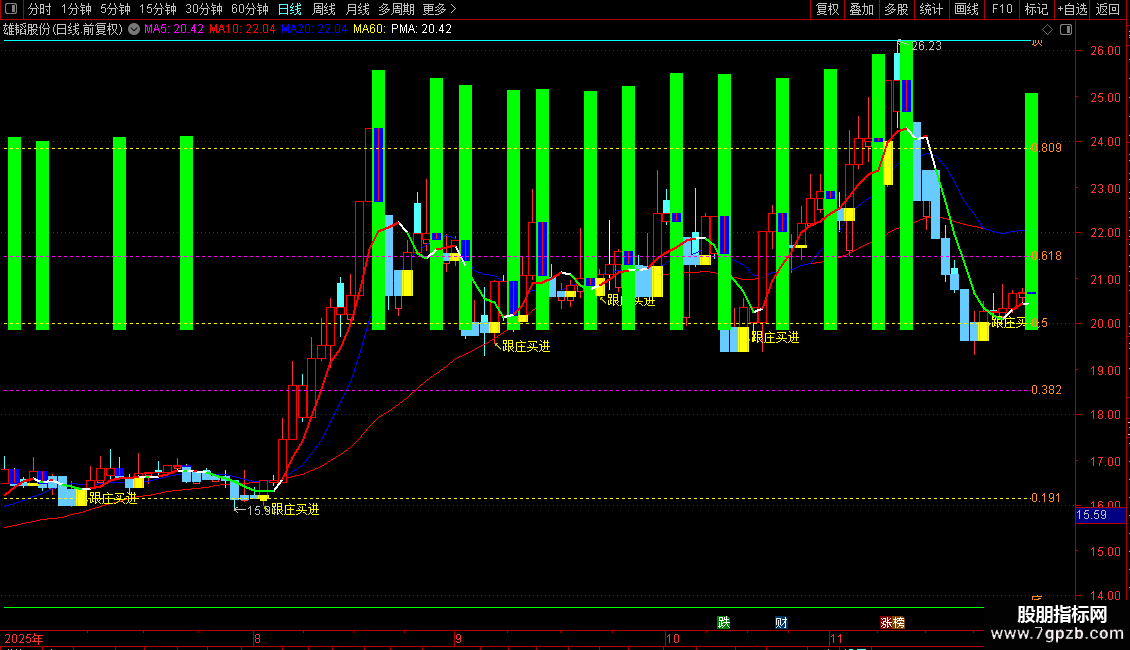Click the 雄韬股份(日线.前复权) chart title
1130x650 pixels.
63,29
